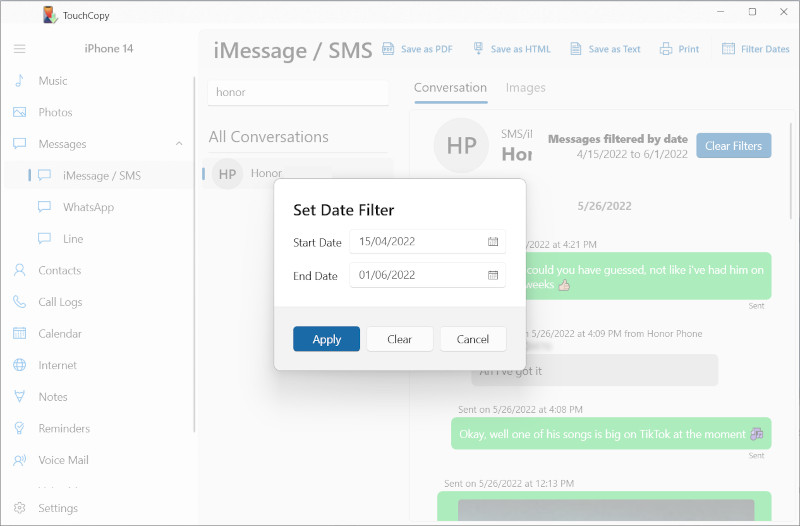The image size is (800, 526).
Task: Click the Music note icon
Action: click(19, 81)
